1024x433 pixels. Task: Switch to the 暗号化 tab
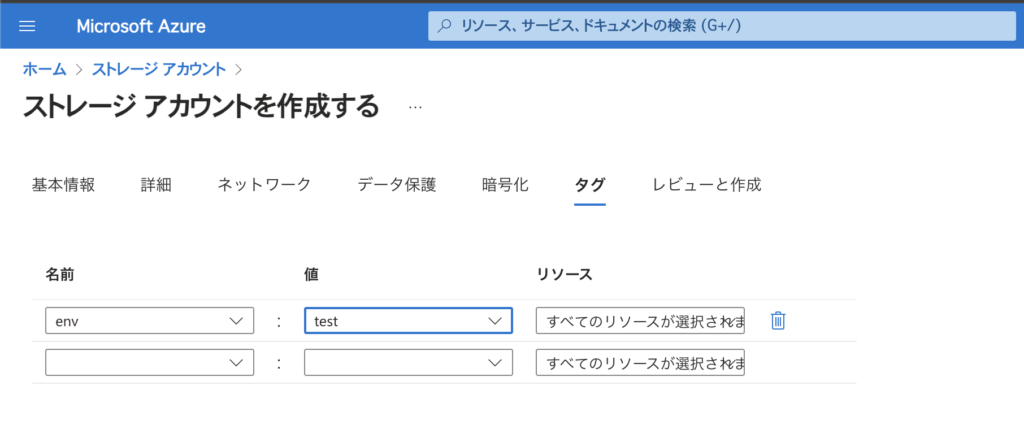coord(505,185)
